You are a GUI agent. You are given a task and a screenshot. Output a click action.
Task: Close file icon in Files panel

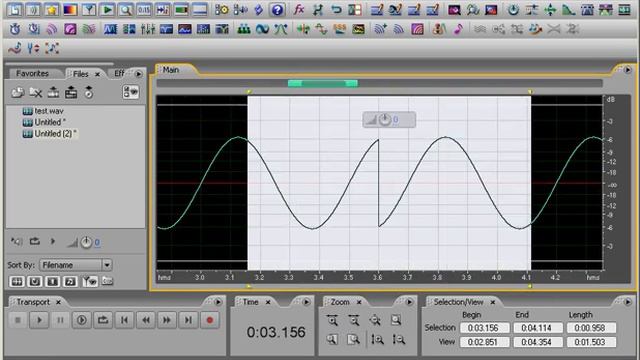pos(36,93)
